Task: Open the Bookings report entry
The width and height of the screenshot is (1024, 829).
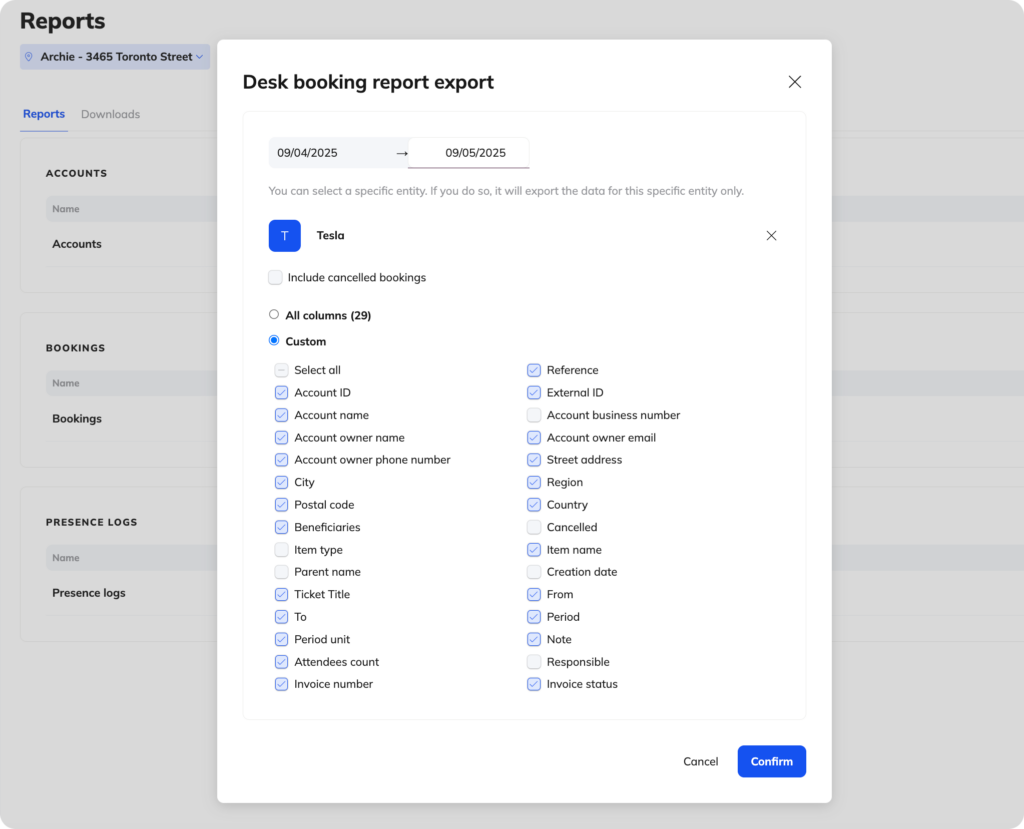Action: 76,418
